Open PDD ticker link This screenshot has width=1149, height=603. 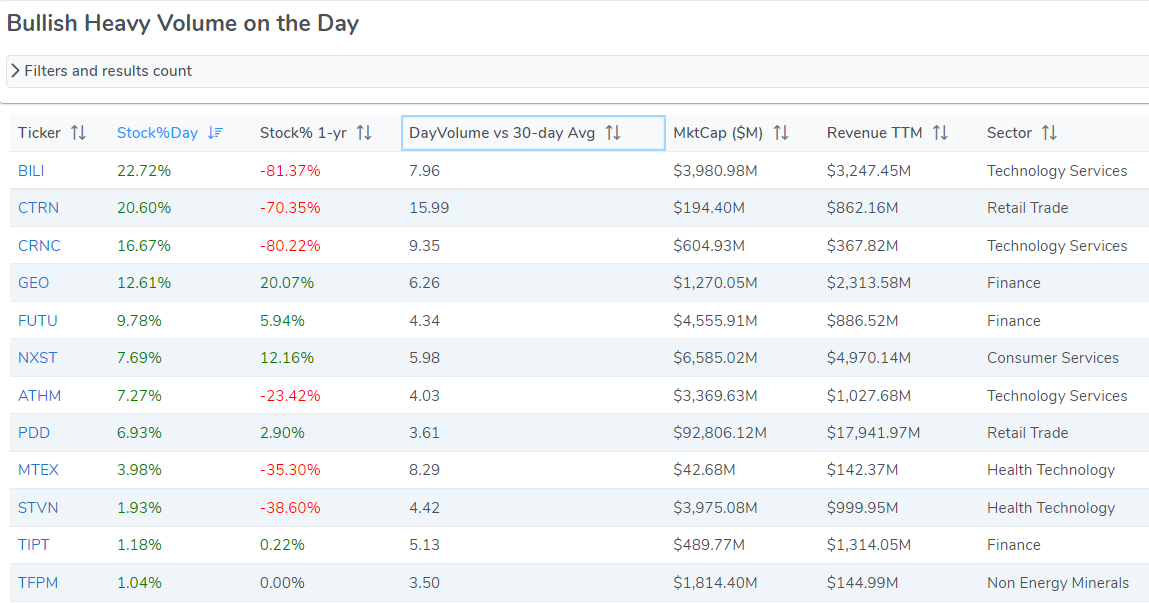(34, 433)
